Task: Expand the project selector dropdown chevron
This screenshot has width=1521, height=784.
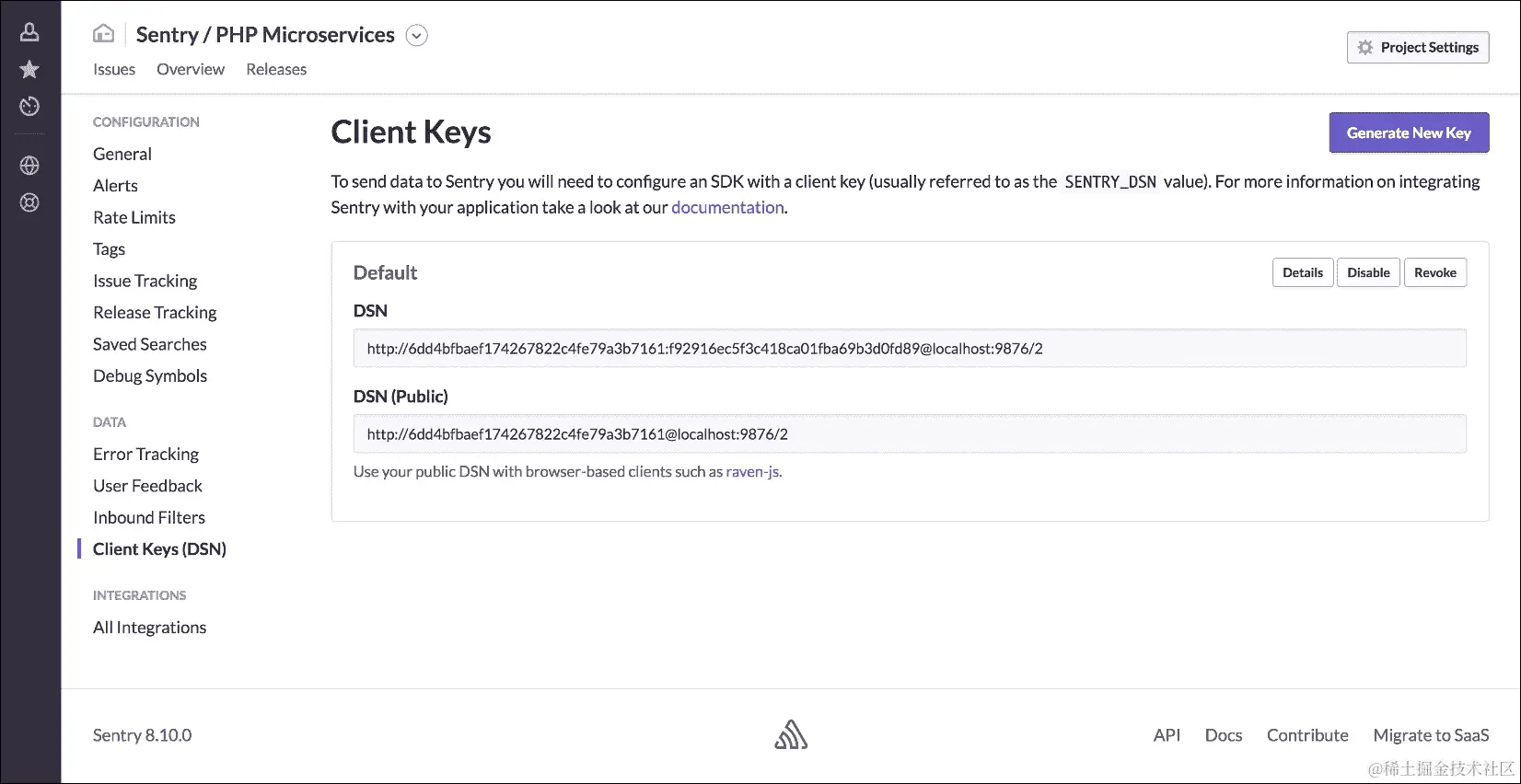Action: [417, 36]
